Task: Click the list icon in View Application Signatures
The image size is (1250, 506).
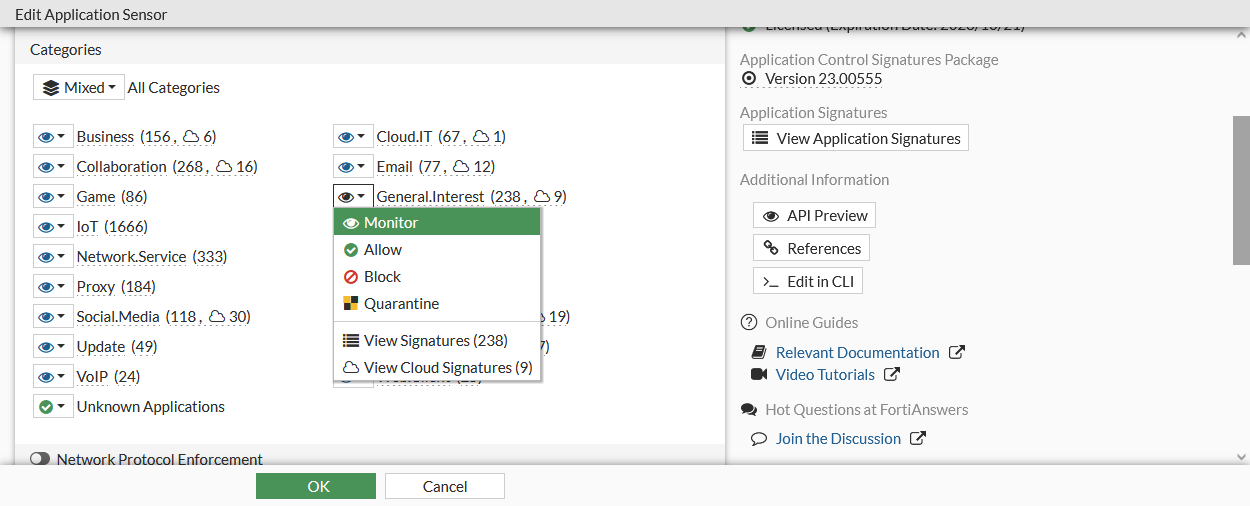Action: [760, 139]
